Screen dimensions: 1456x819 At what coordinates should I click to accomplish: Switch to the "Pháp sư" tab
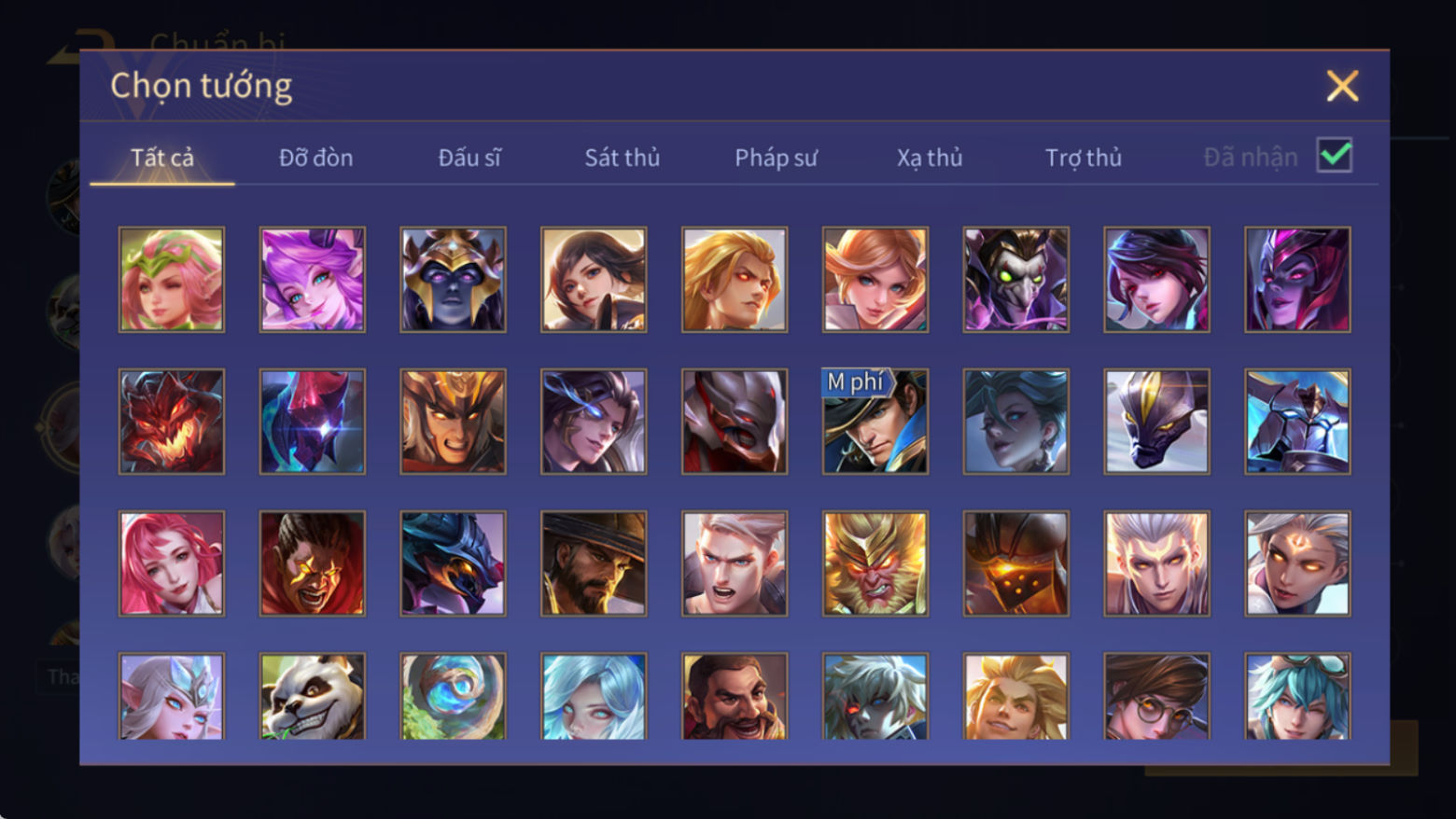coord(776,158)
